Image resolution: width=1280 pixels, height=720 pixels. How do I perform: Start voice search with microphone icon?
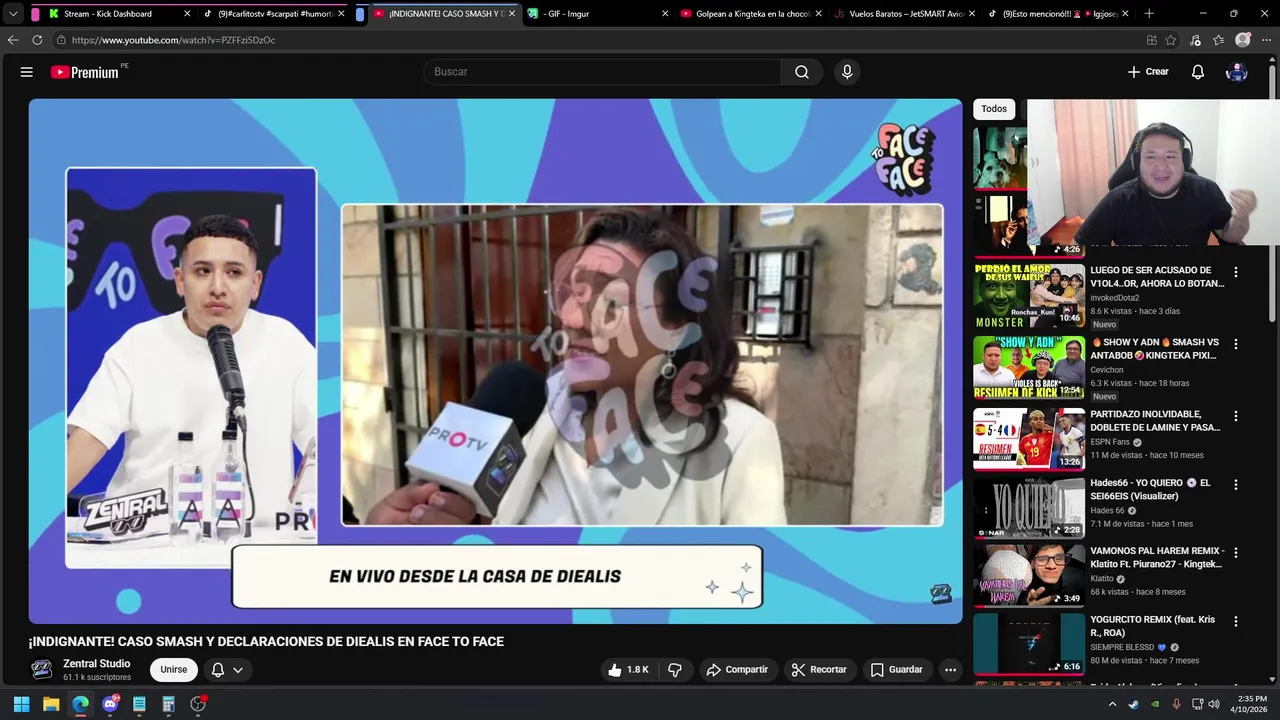(847, 72)
